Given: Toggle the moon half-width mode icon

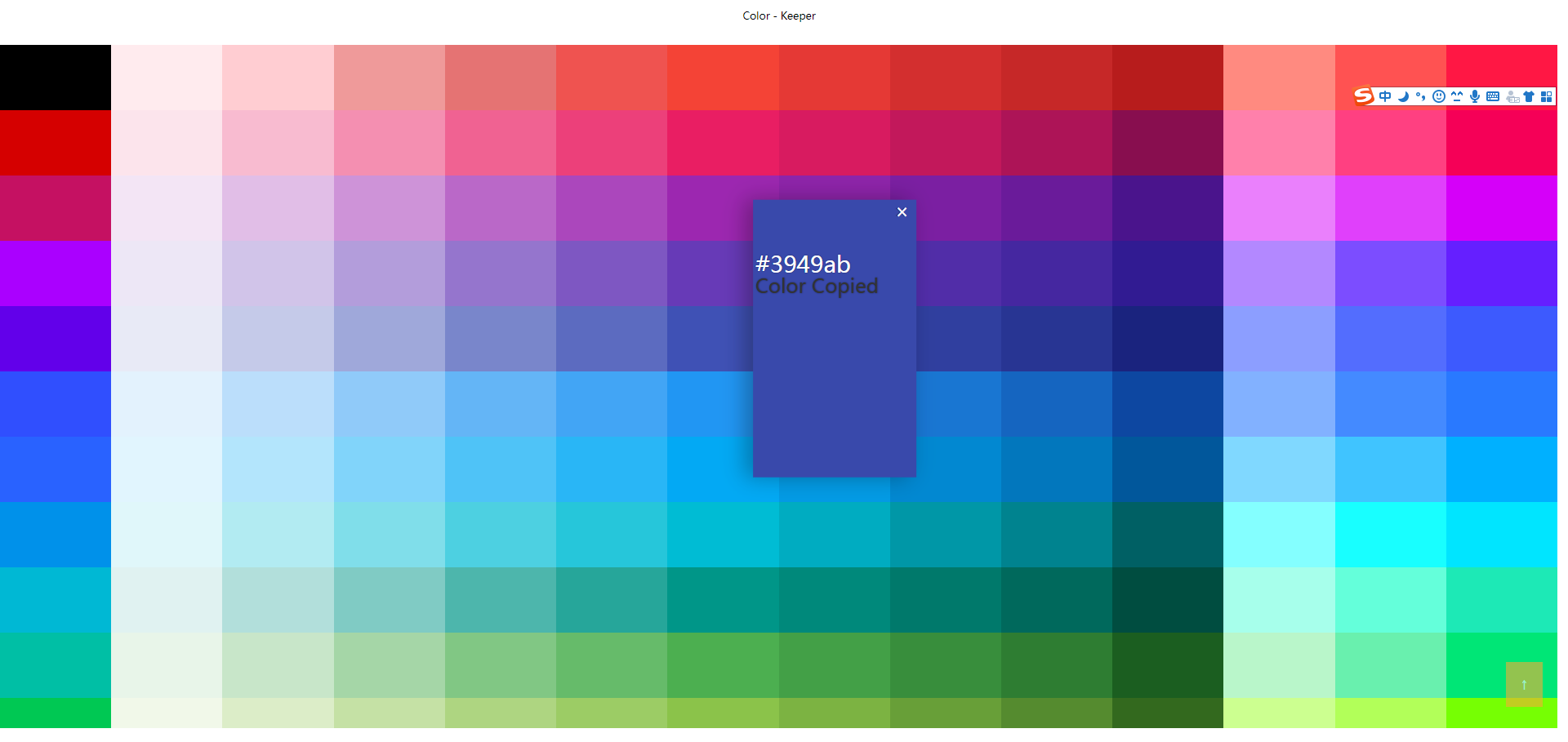Looking at the screenshot, I should [x=1403, y=96].
